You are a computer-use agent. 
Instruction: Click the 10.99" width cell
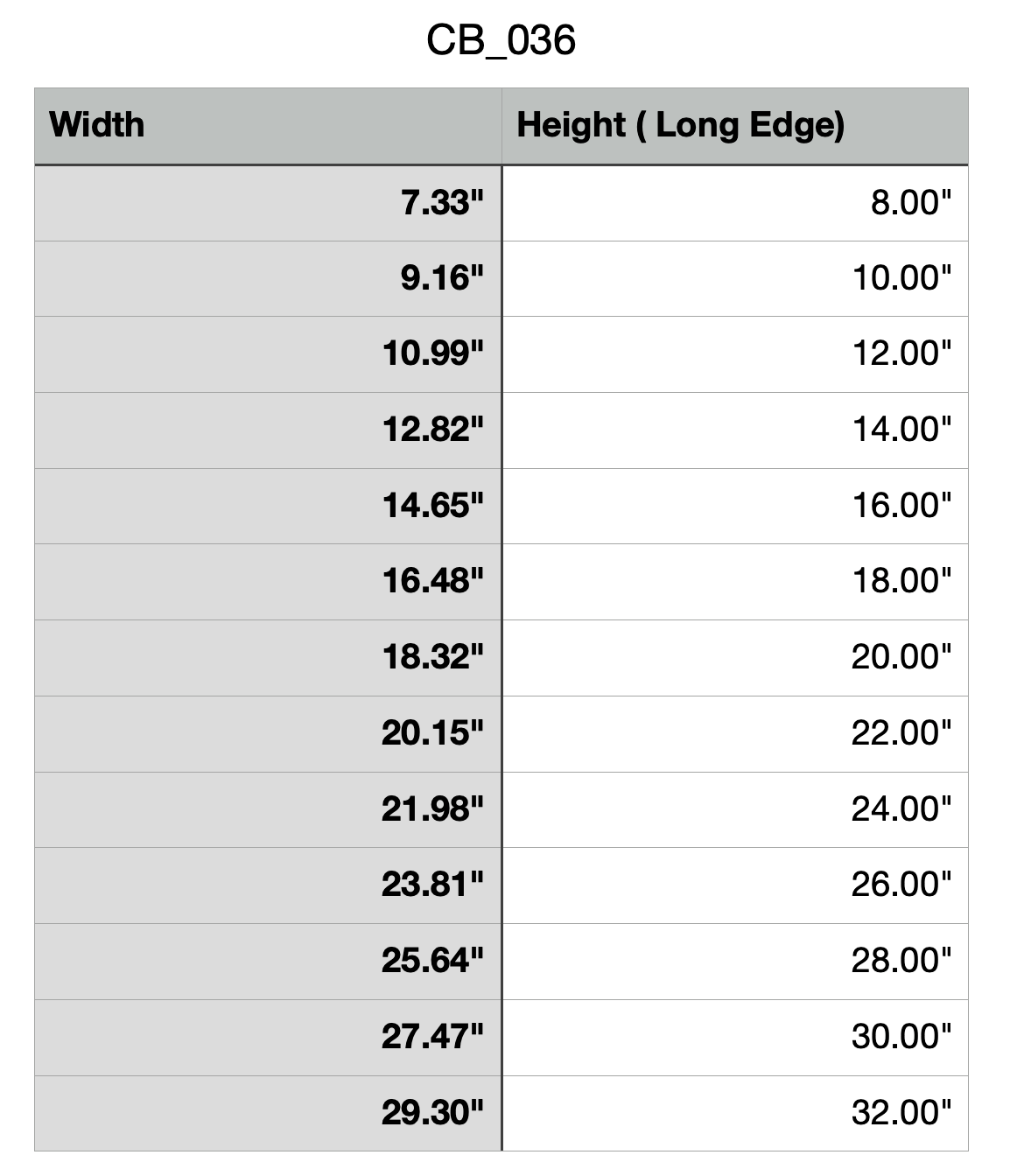[433, 354]
